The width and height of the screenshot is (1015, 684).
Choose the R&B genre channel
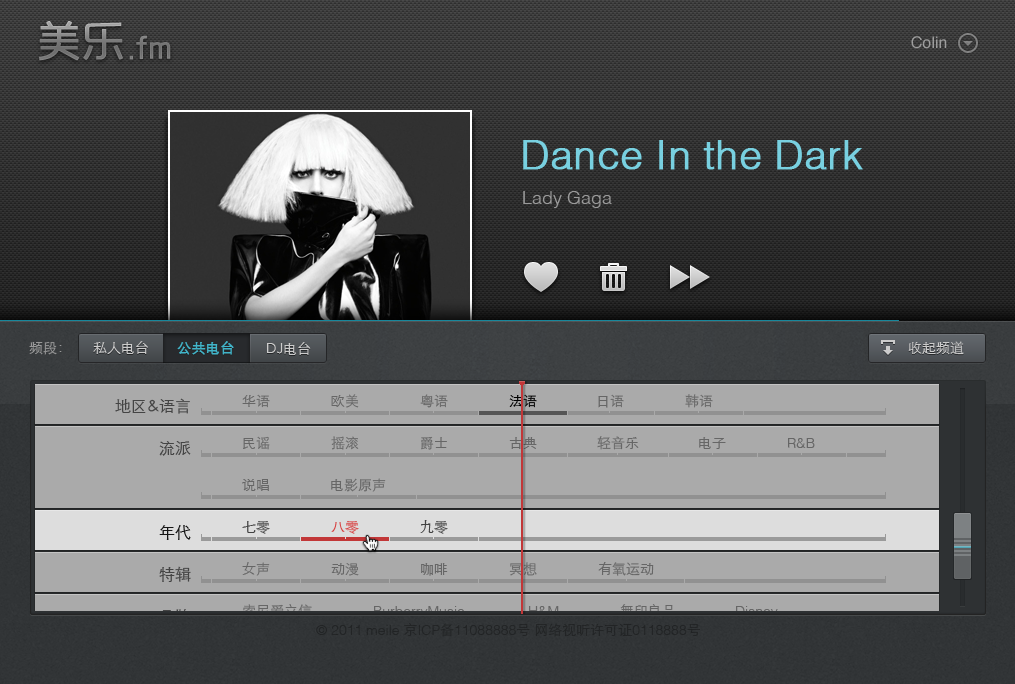coord(801,443)
